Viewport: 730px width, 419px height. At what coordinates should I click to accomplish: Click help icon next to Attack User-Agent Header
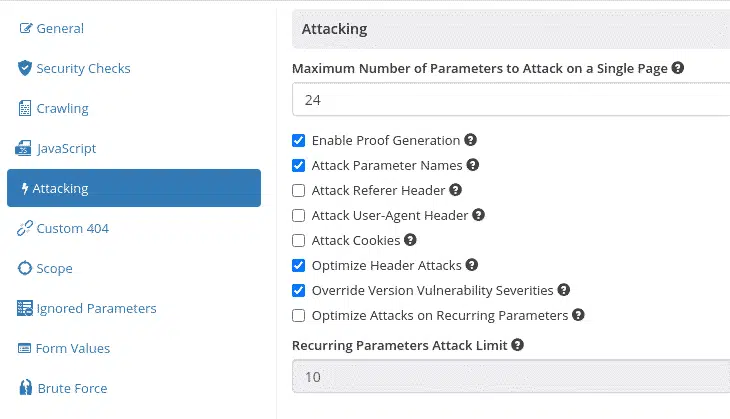coord(479,215)
